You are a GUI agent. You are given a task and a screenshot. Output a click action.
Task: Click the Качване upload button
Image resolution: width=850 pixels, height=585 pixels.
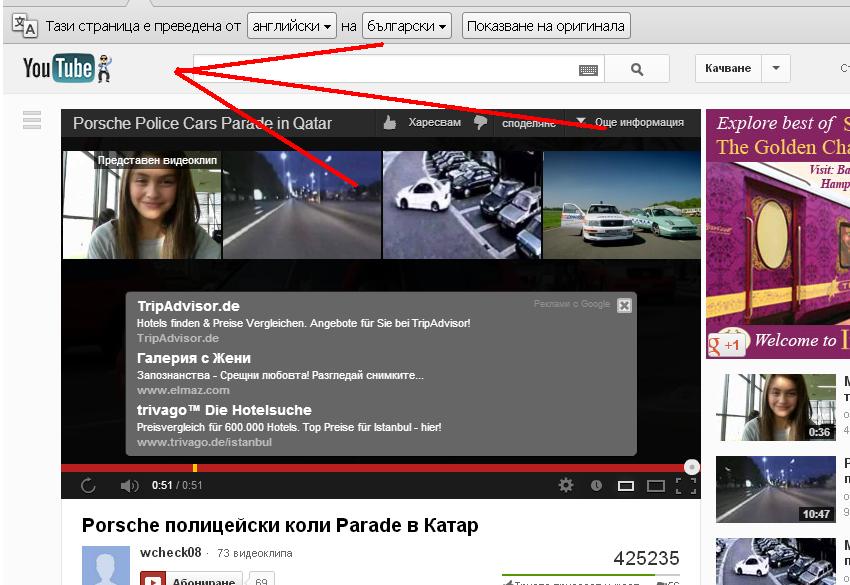[x=728, y=68]
